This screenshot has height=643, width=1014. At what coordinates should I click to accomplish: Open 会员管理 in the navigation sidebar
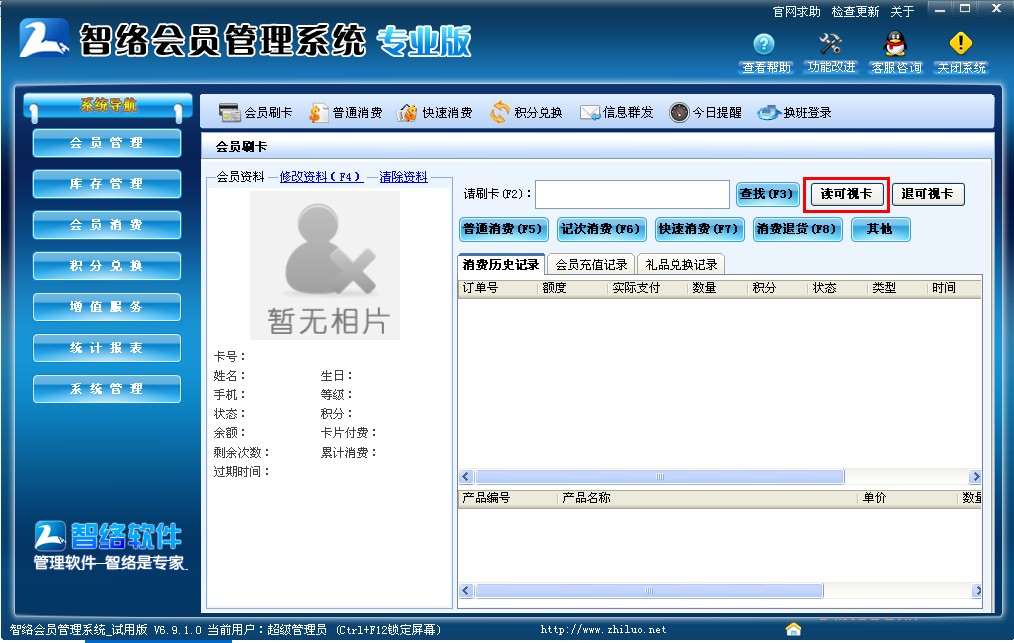point(107,143)
